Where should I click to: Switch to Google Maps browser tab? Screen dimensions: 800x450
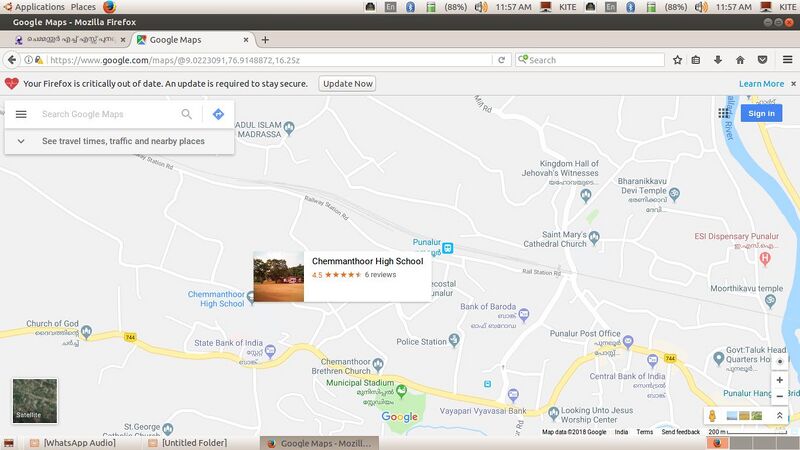(x=193, y=40)
